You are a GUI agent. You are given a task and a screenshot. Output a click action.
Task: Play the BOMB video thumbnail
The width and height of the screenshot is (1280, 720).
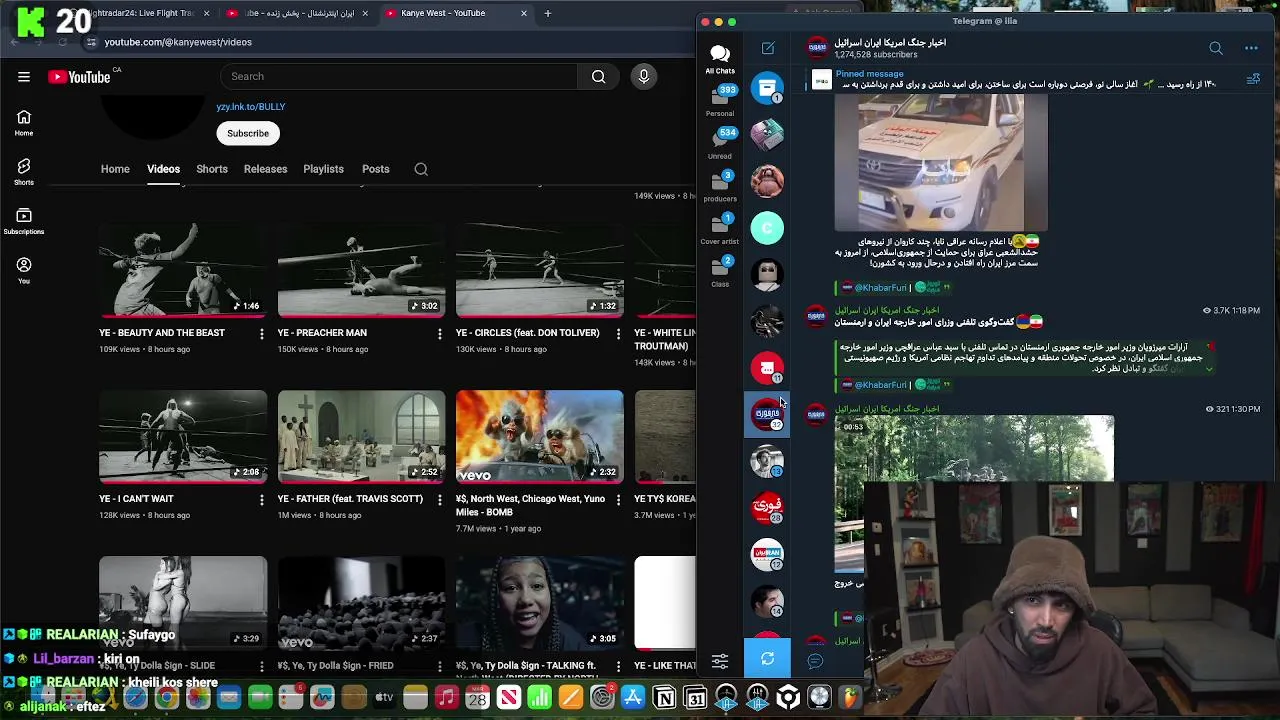pyautogui.click(x=539, y=437)
